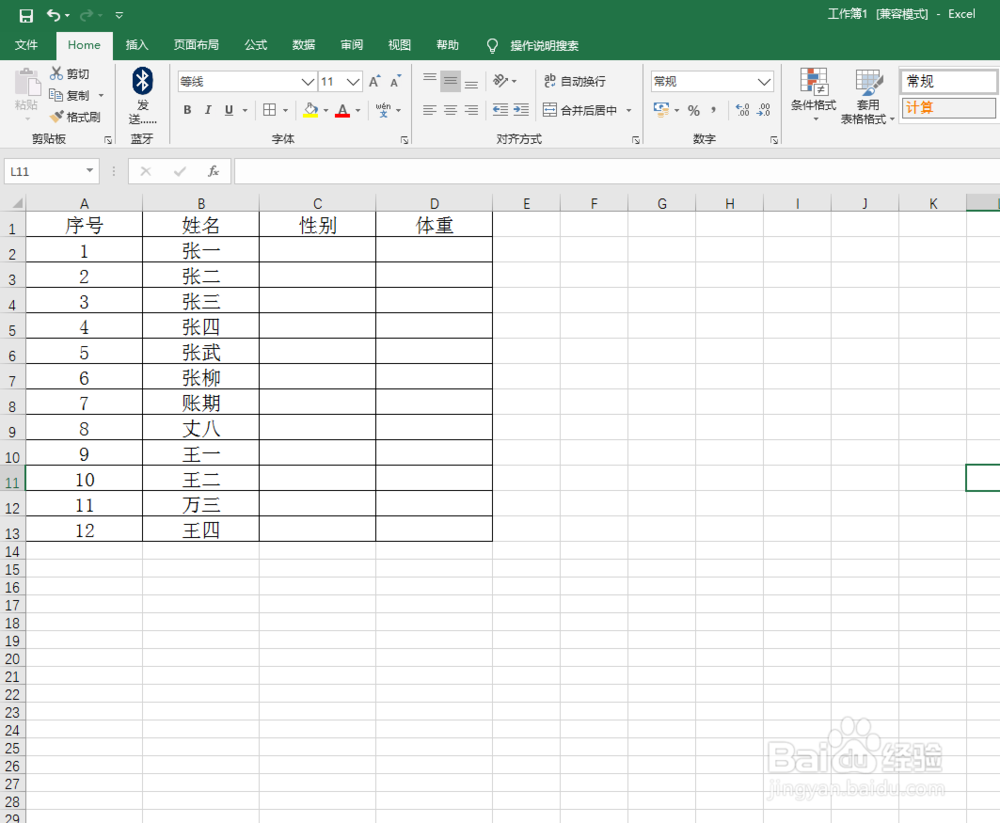
Task: Click the Cut scissors icon
Action: click(57, 73)
